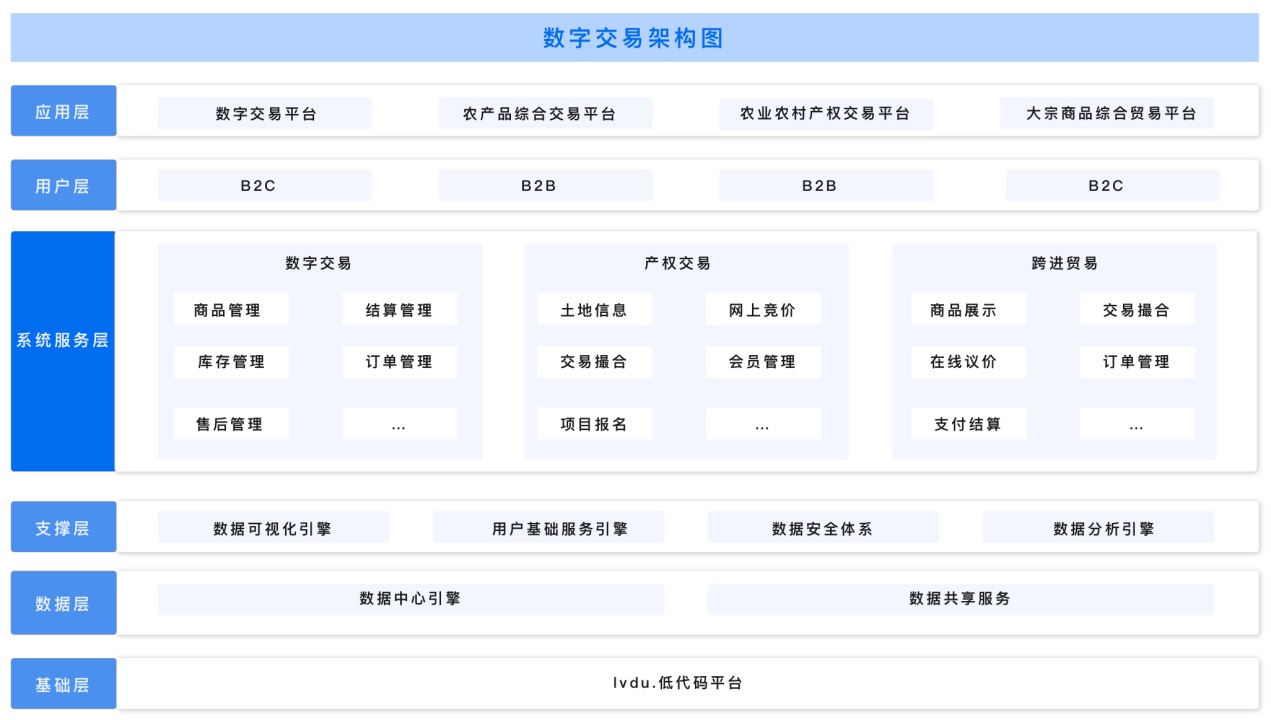Viewport: 1271px width, 720px height.
Task: Select the 应用层 layer label
Action: pyautogui.click(x=63, y=111)
